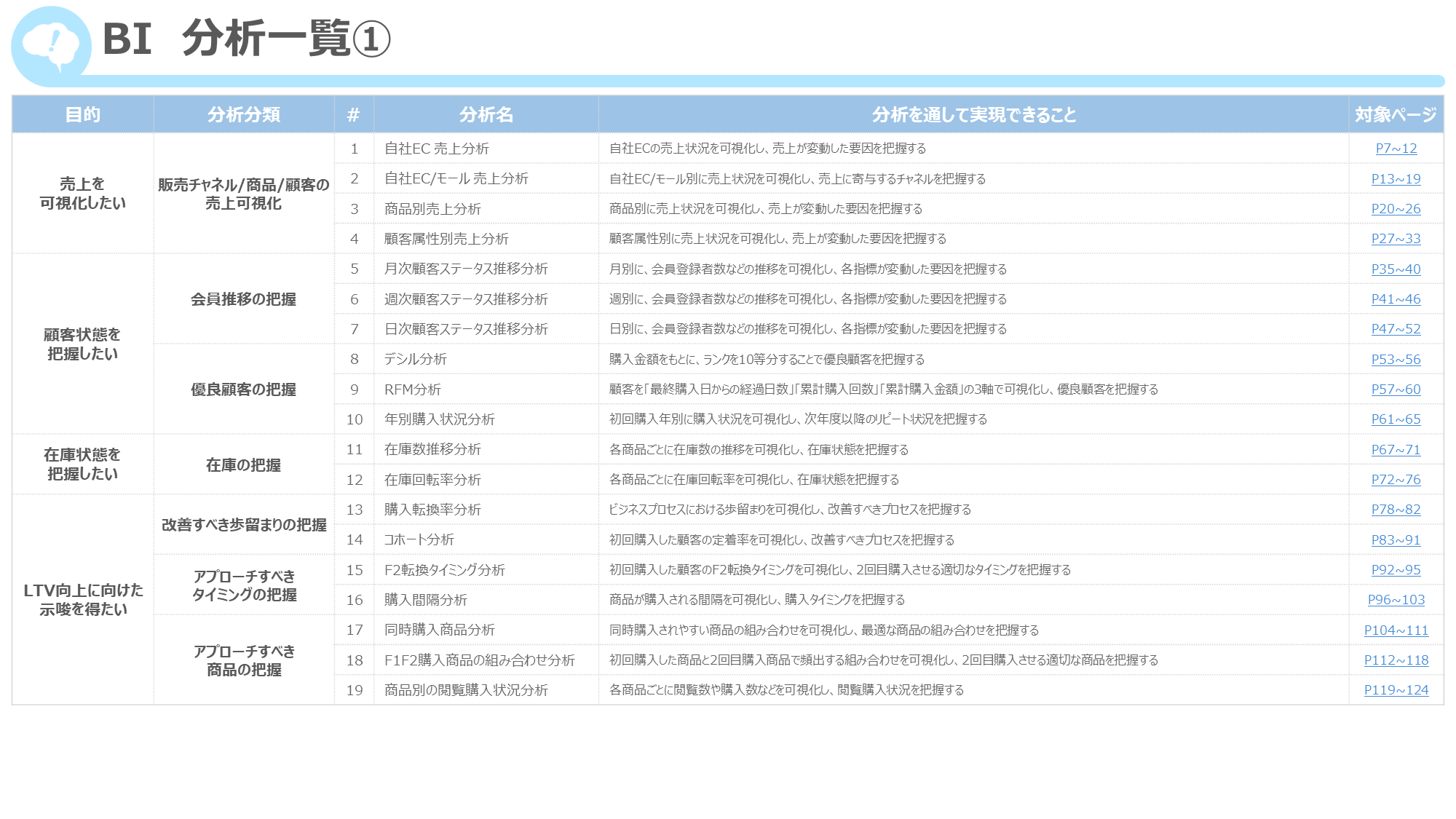Viewport: 1456px width, 819px height.
Task: Select the 月次顧客ステータス推移分析 cell
Action: 486,269
